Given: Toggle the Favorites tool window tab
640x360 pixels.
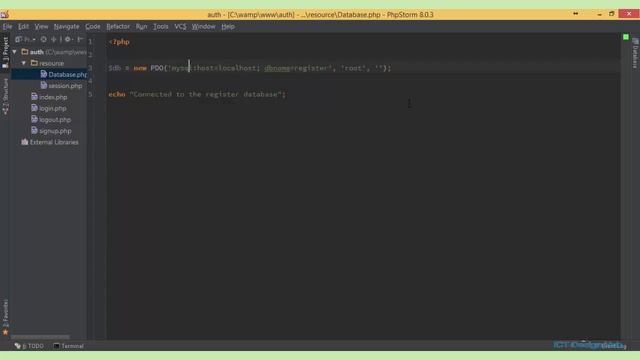Looking at the screenshot, I should click(x=5, y=317).
